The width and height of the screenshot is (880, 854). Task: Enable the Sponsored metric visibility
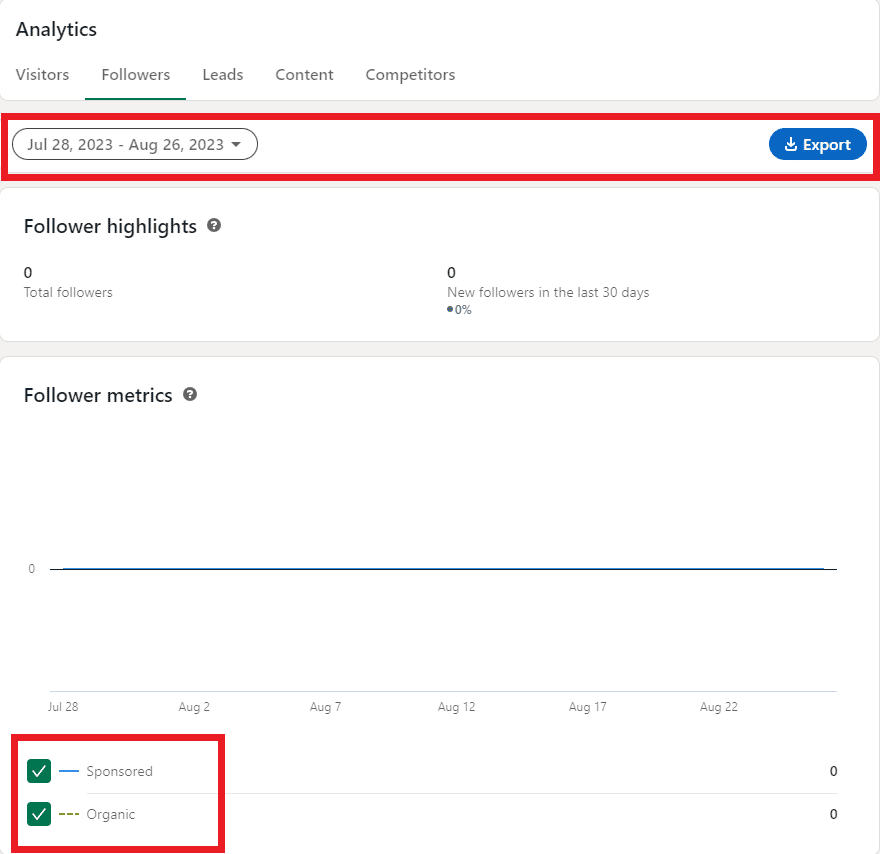point(38,771)
